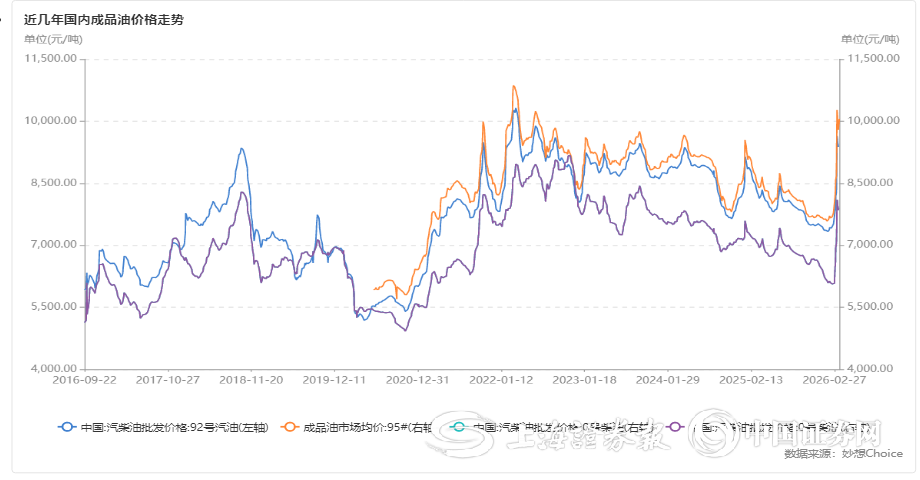Click the teal legend marker circle
920x480 pixels.
pyautogui.click(x=460, y=427)
